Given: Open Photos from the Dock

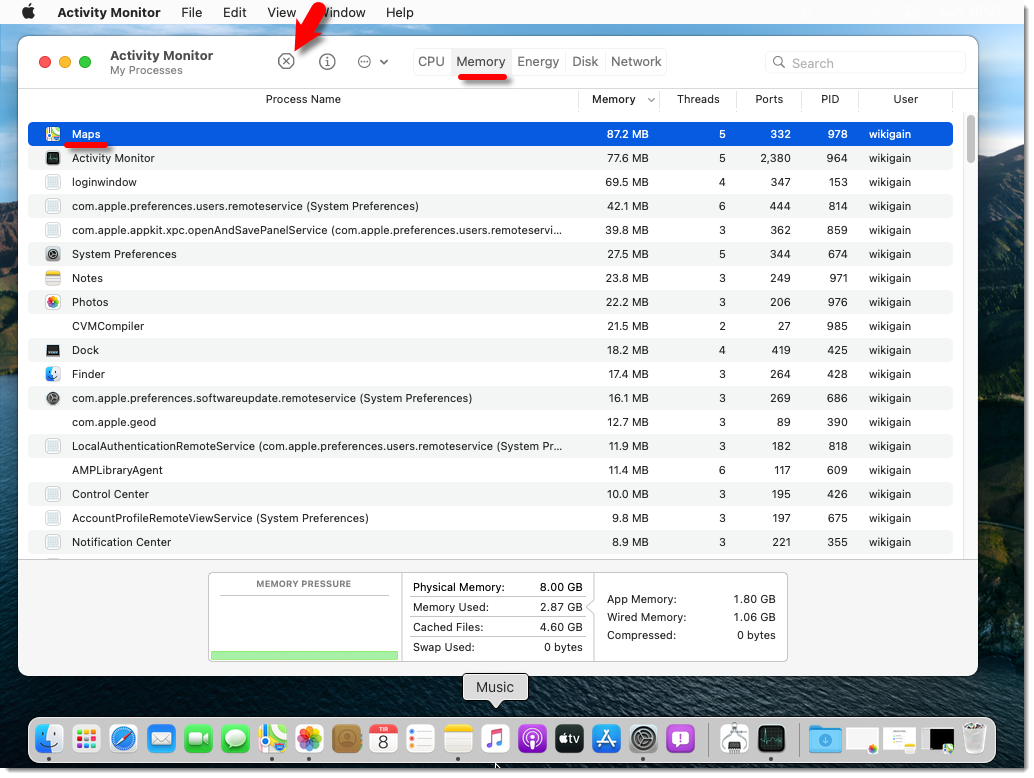Looking at the screenshot, I should click(309, 738).
